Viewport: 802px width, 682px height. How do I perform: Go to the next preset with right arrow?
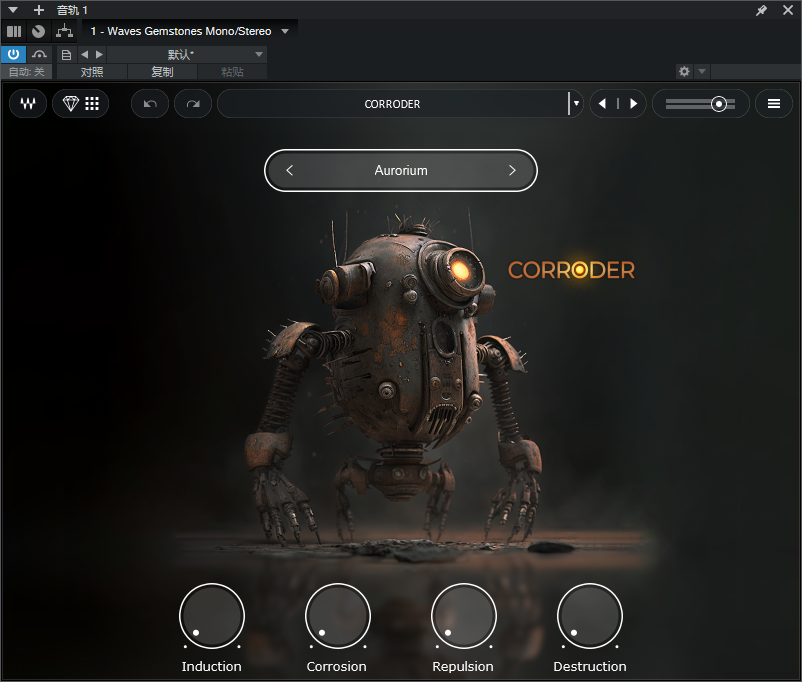(633, 104)
